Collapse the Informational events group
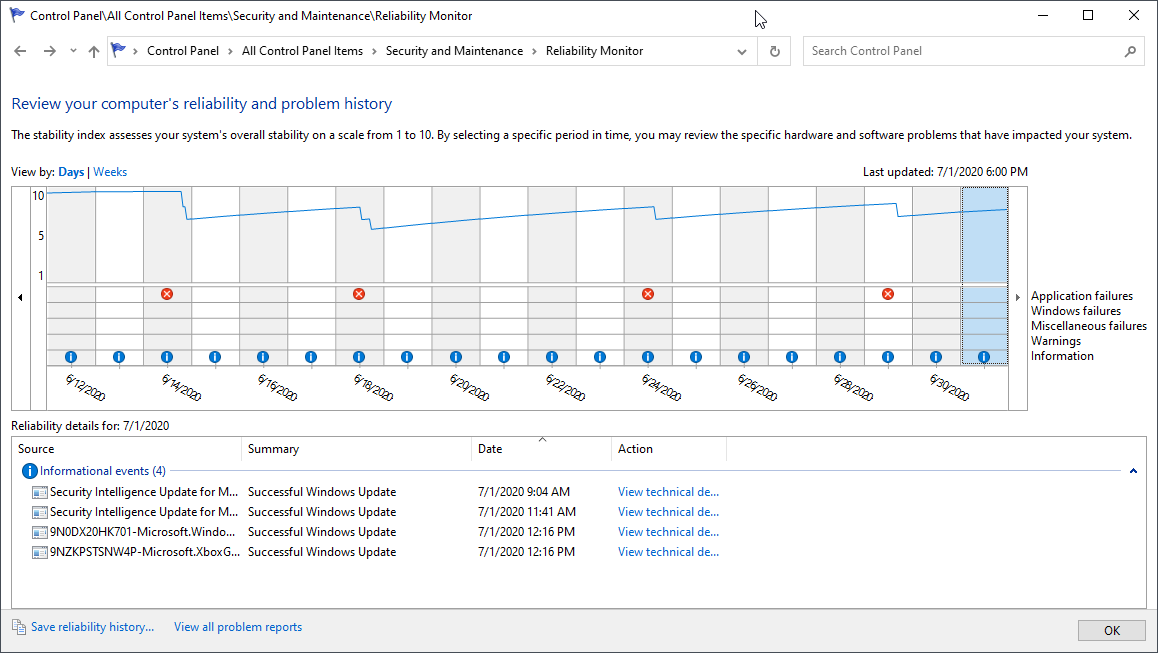This screenshot has width=1158, height=653. [1133, 471]
